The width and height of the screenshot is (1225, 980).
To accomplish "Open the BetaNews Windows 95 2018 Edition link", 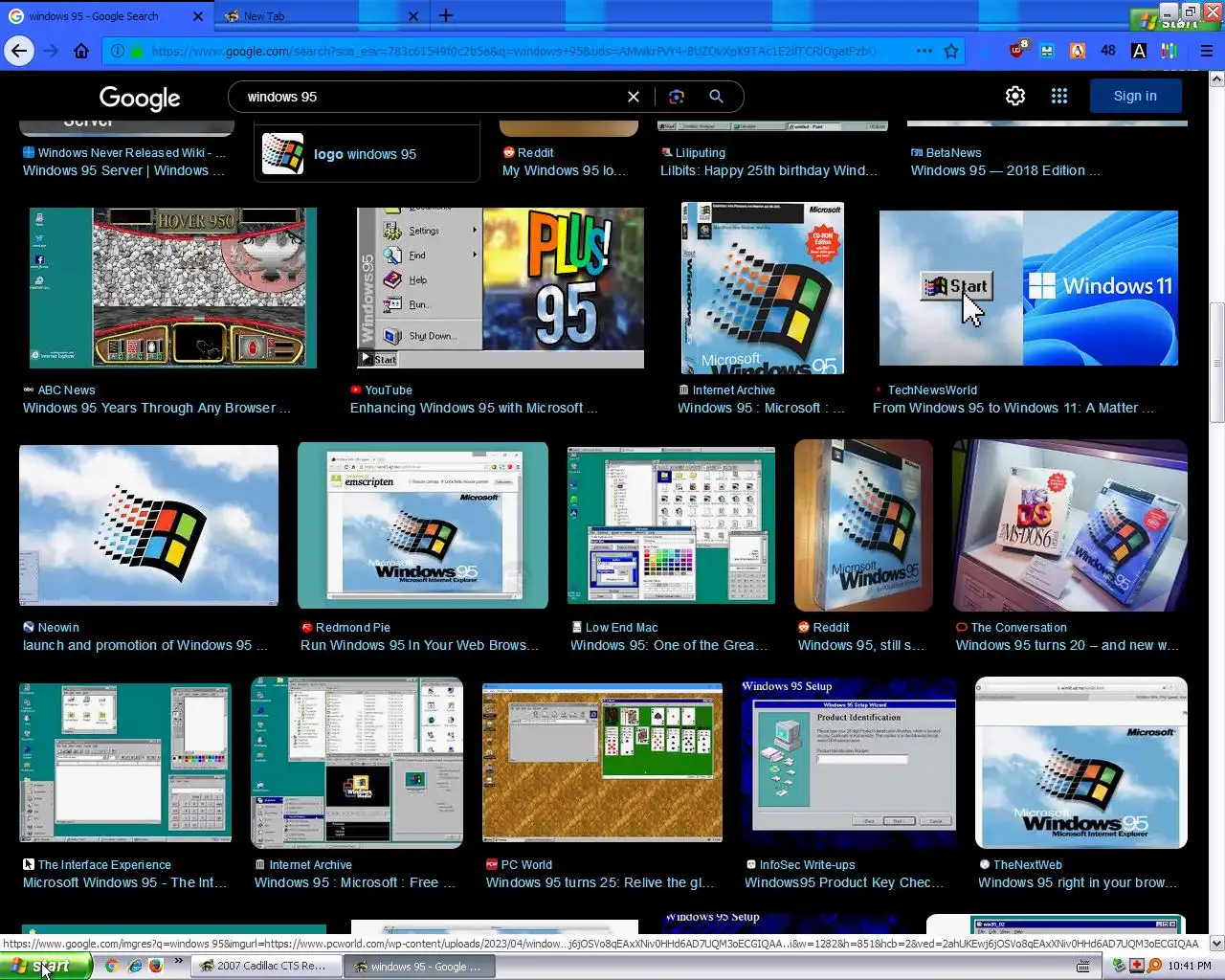I will point(1006,170).
